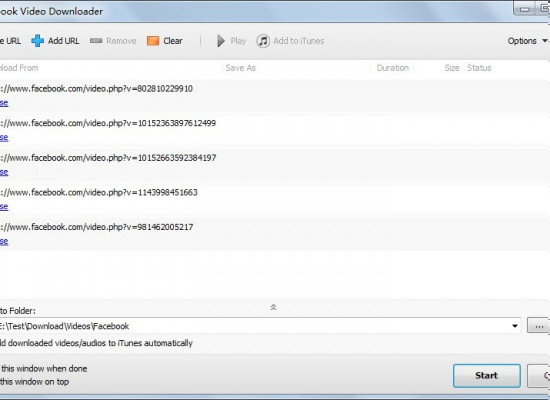Click the Save As column header

coord(241,68)
